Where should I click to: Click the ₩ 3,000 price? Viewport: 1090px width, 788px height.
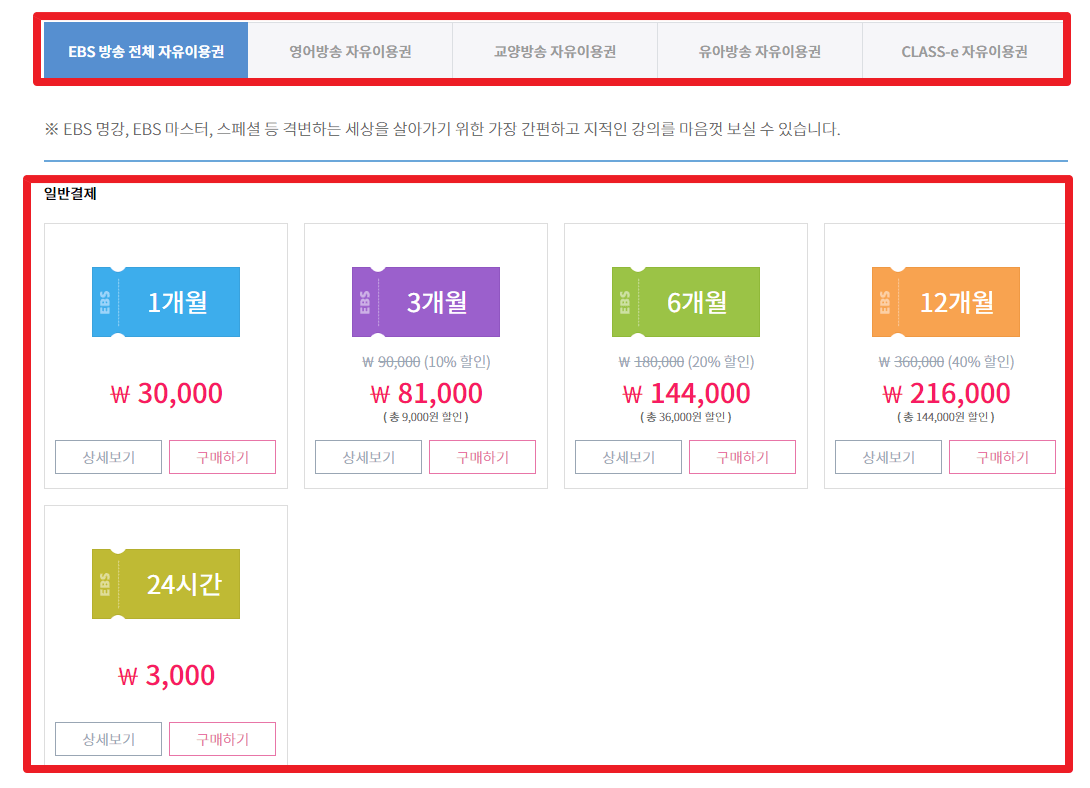coord(166,675)
